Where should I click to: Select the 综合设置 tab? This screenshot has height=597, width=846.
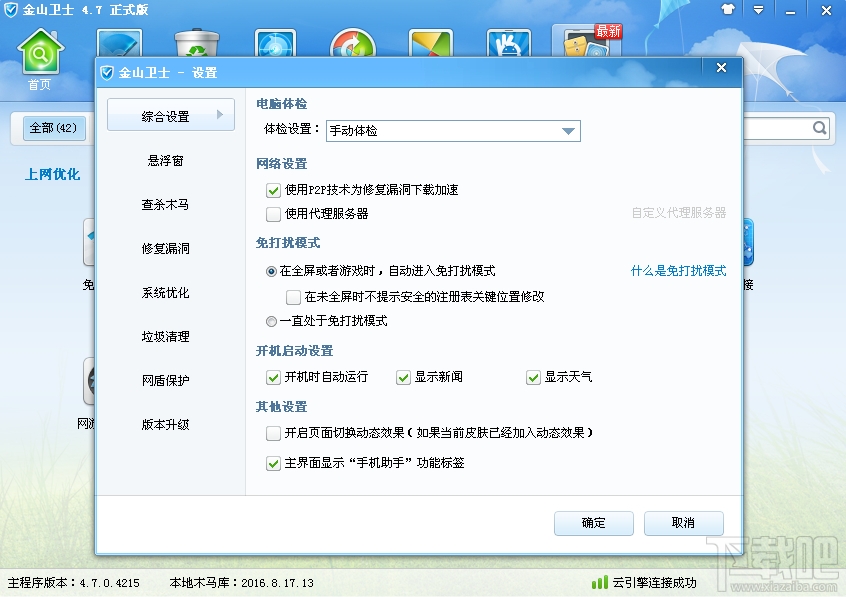(170, 115)
